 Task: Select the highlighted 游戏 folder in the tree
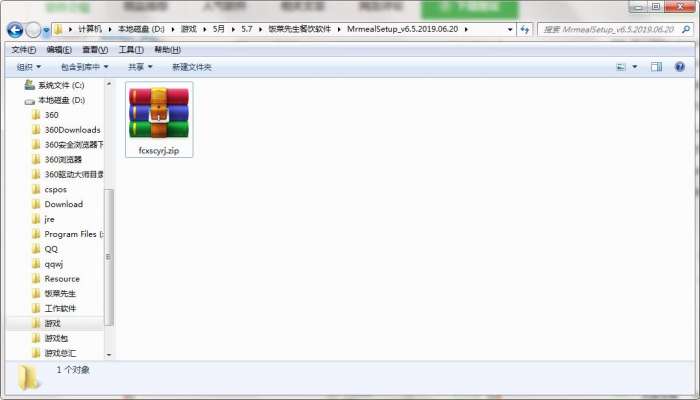coord(52,323)
